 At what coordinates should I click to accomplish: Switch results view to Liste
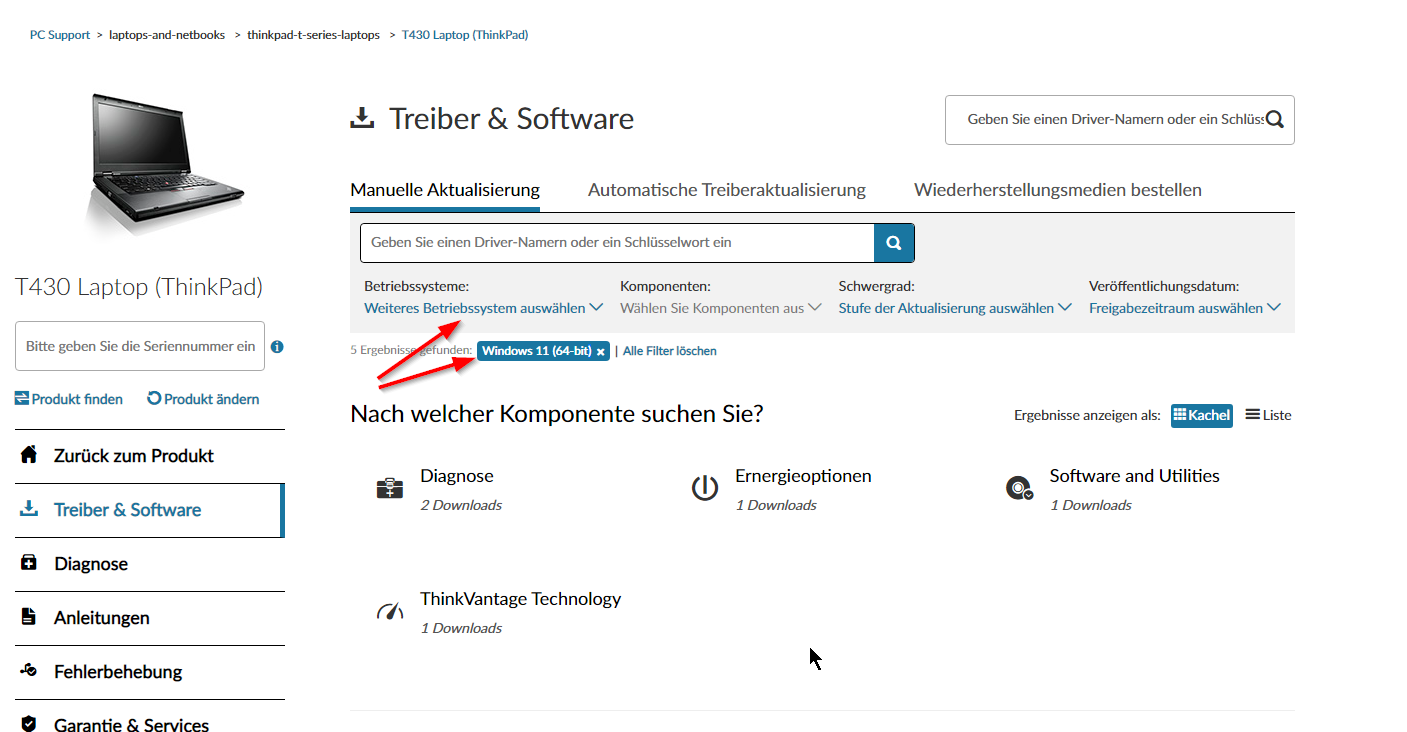click(1268, 415)
